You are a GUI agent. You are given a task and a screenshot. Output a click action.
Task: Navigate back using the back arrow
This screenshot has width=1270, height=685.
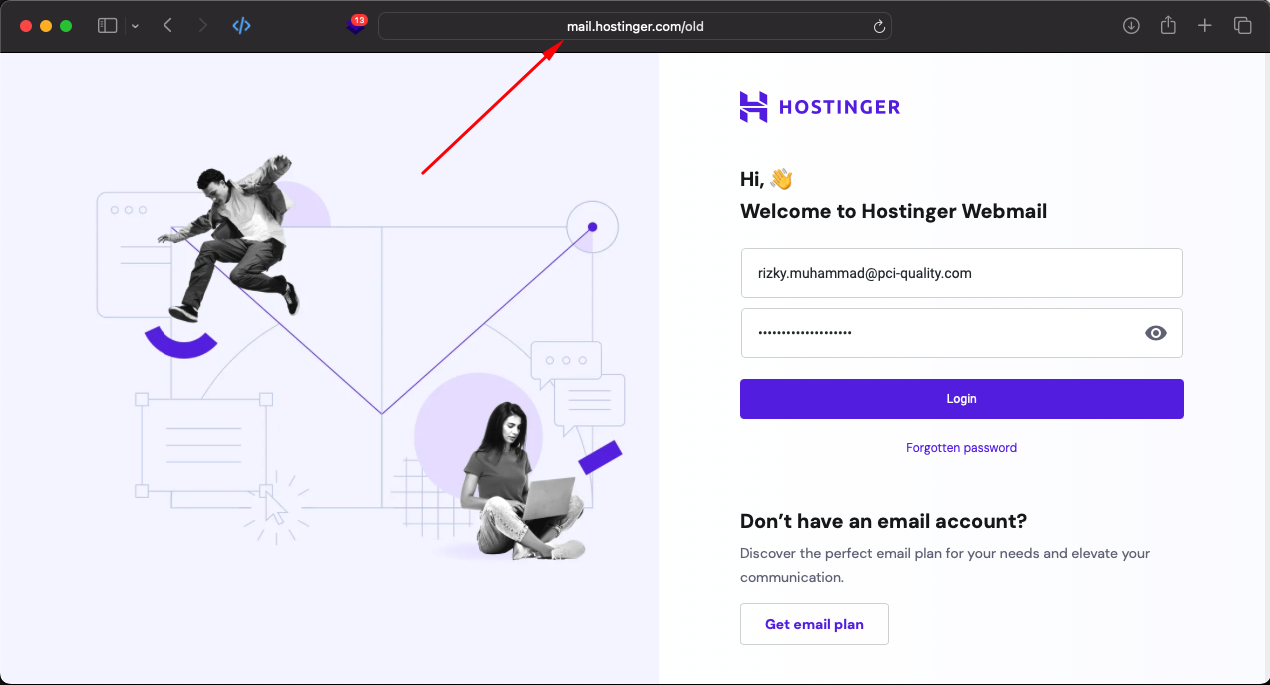(x=167, y=25)
